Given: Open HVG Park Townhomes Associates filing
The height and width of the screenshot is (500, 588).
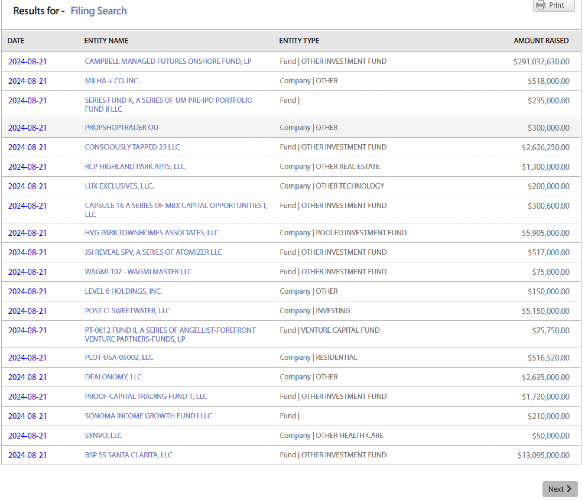Looking at the screenshot, I should pos(152,233).
